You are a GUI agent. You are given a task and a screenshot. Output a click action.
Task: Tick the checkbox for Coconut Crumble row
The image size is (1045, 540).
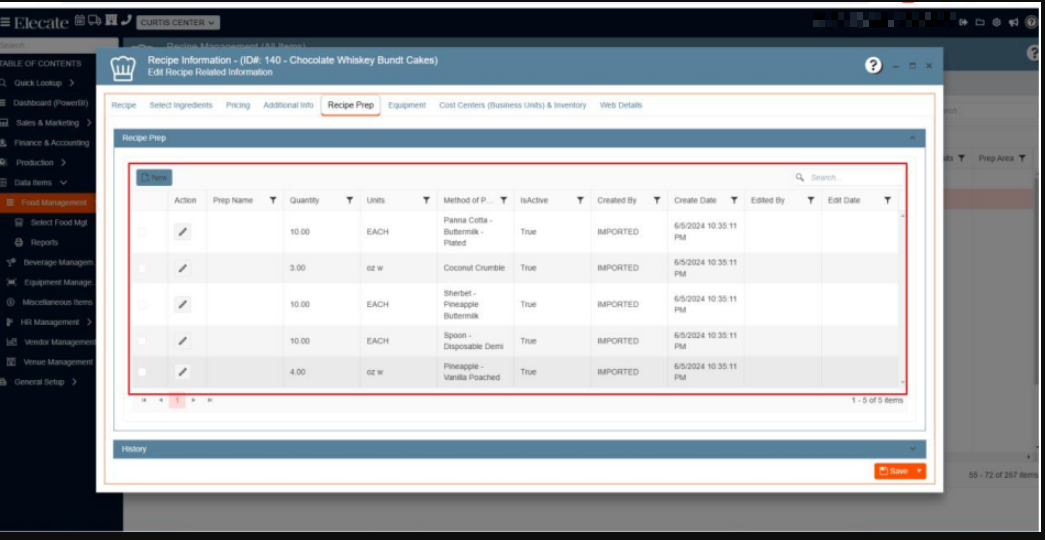pos(142,268)
